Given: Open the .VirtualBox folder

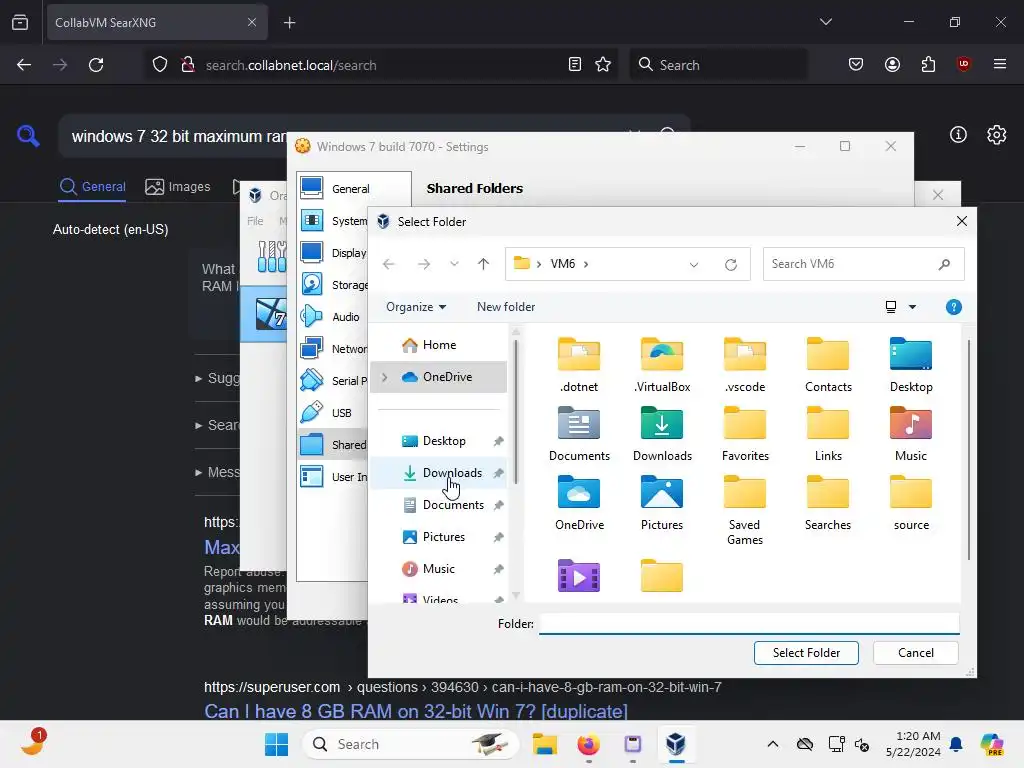Looking at the screenshot, I should click(662, 364).
